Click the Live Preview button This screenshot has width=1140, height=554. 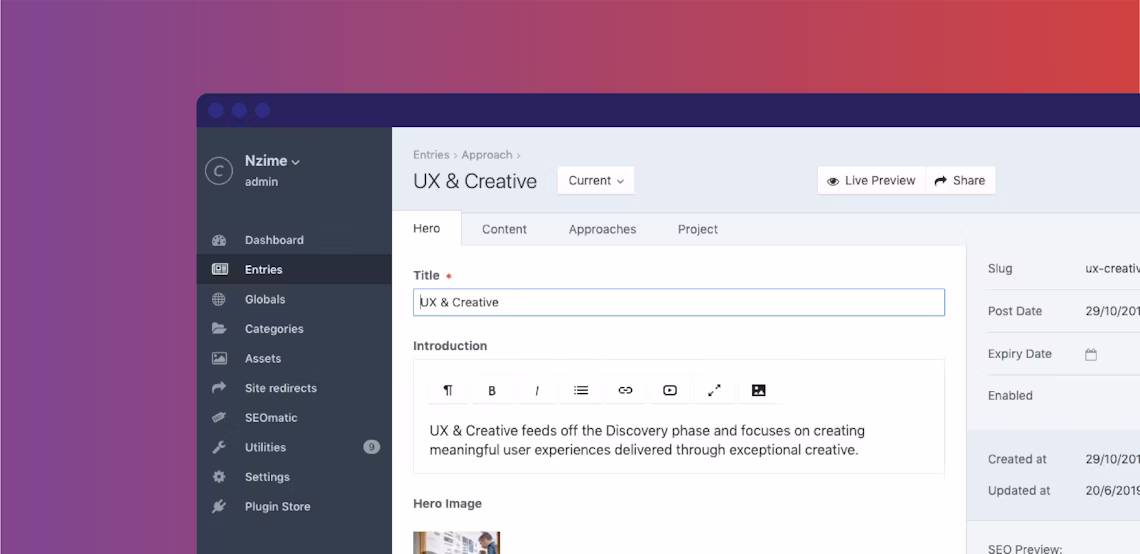tap(871, 181)
